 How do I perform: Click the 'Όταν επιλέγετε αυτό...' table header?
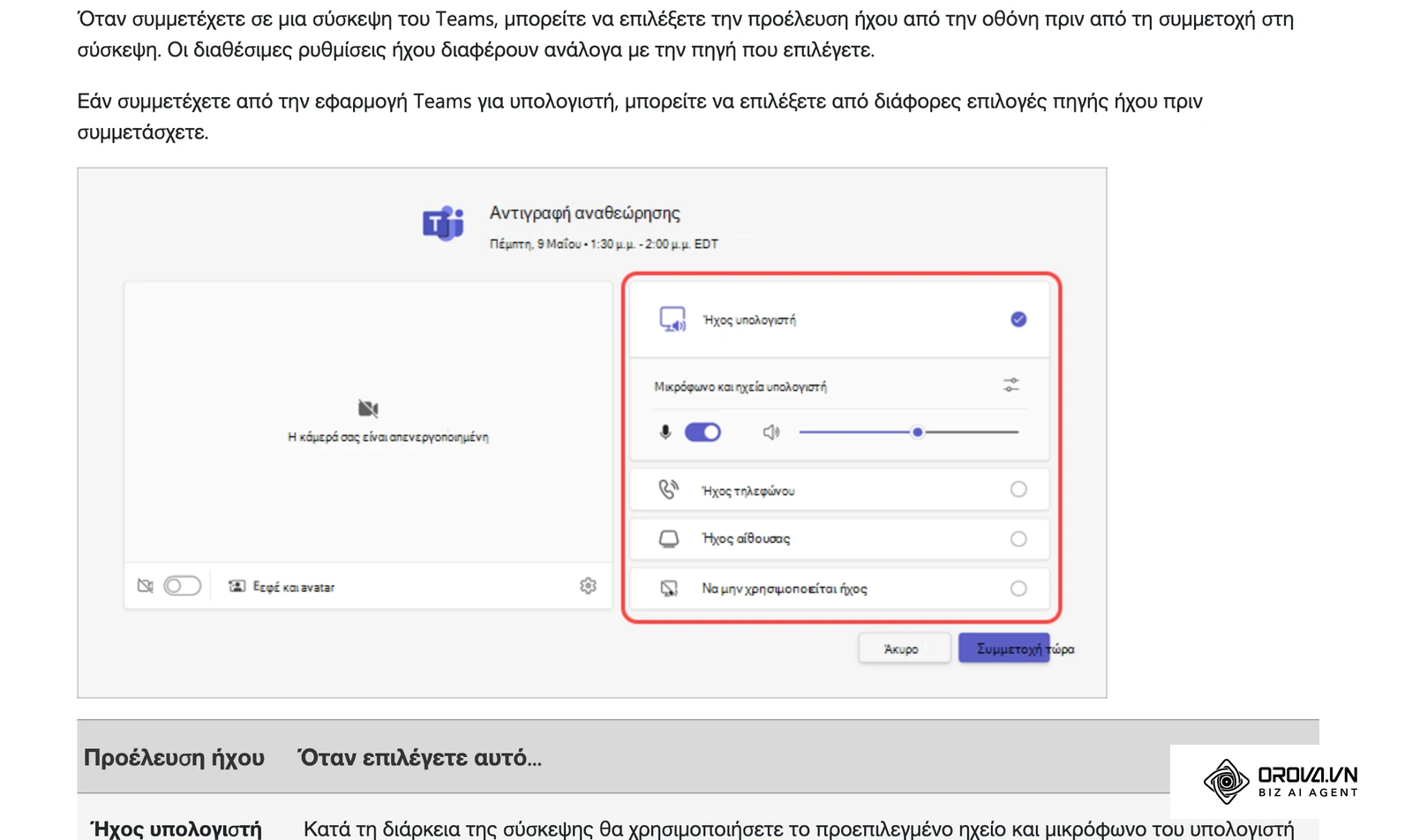click(x=420, y=758)
